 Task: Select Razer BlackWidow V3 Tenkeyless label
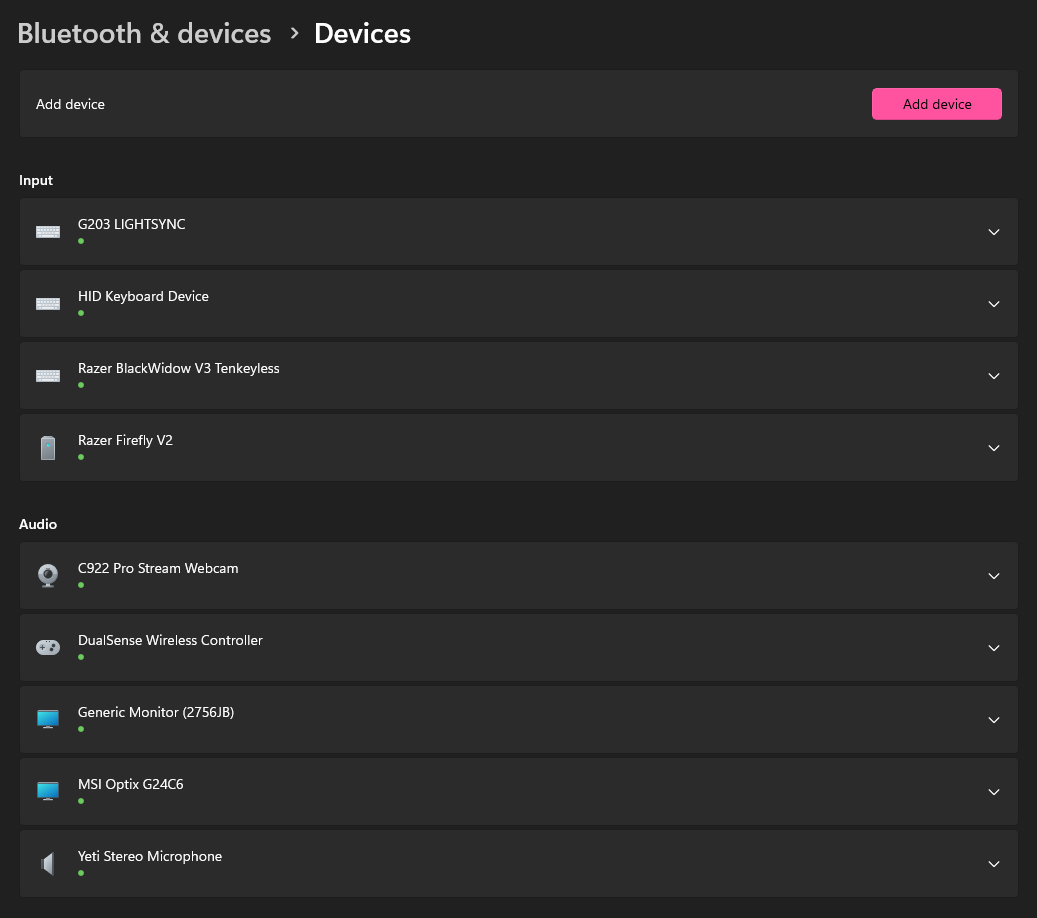click(179, 368)
